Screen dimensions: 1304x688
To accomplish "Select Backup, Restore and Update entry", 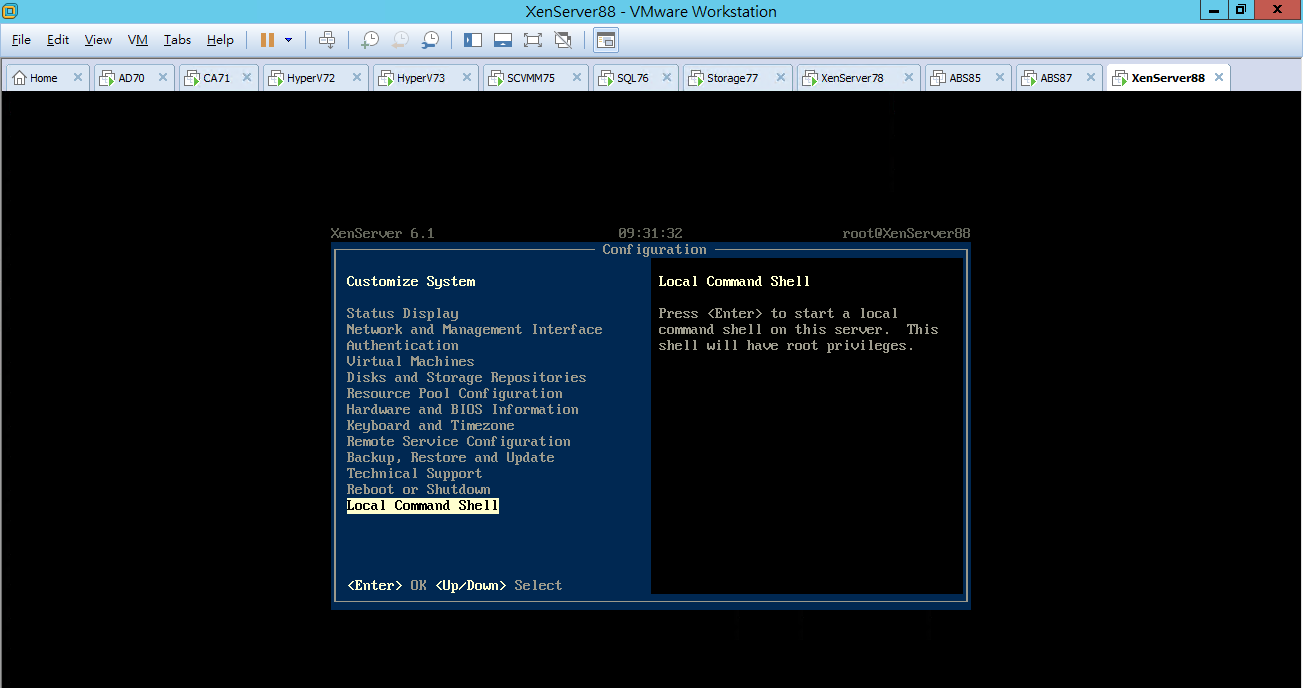I will click(x=450, y=457).
